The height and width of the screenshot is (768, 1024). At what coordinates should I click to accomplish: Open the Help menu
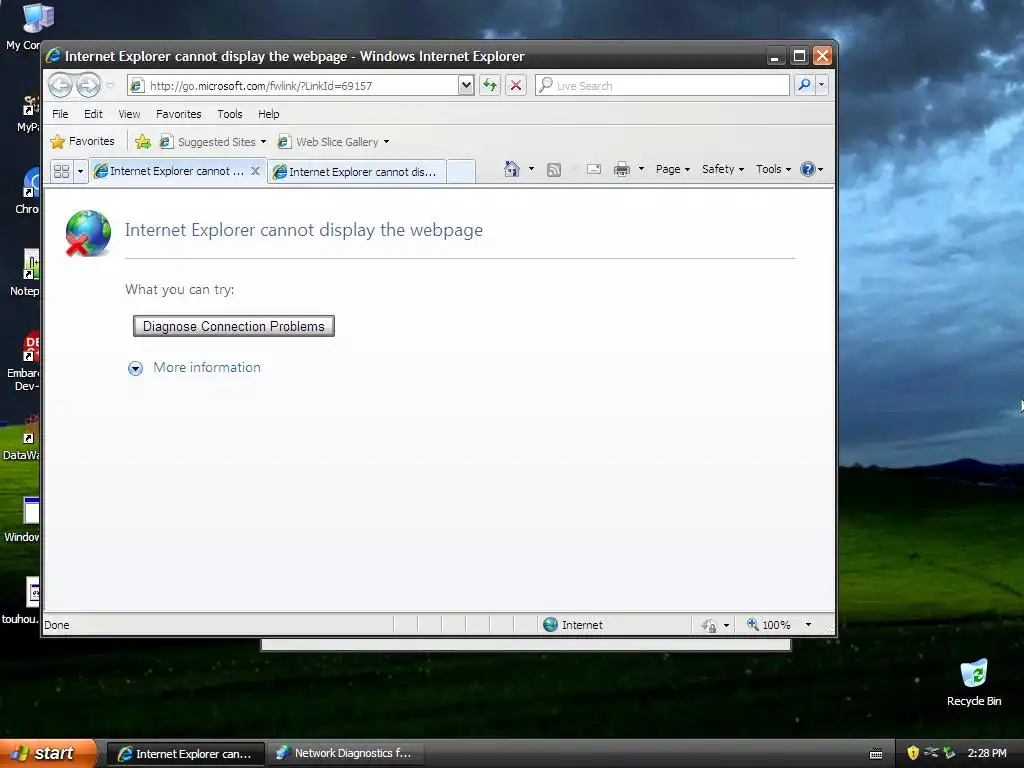tap(268, 114)
